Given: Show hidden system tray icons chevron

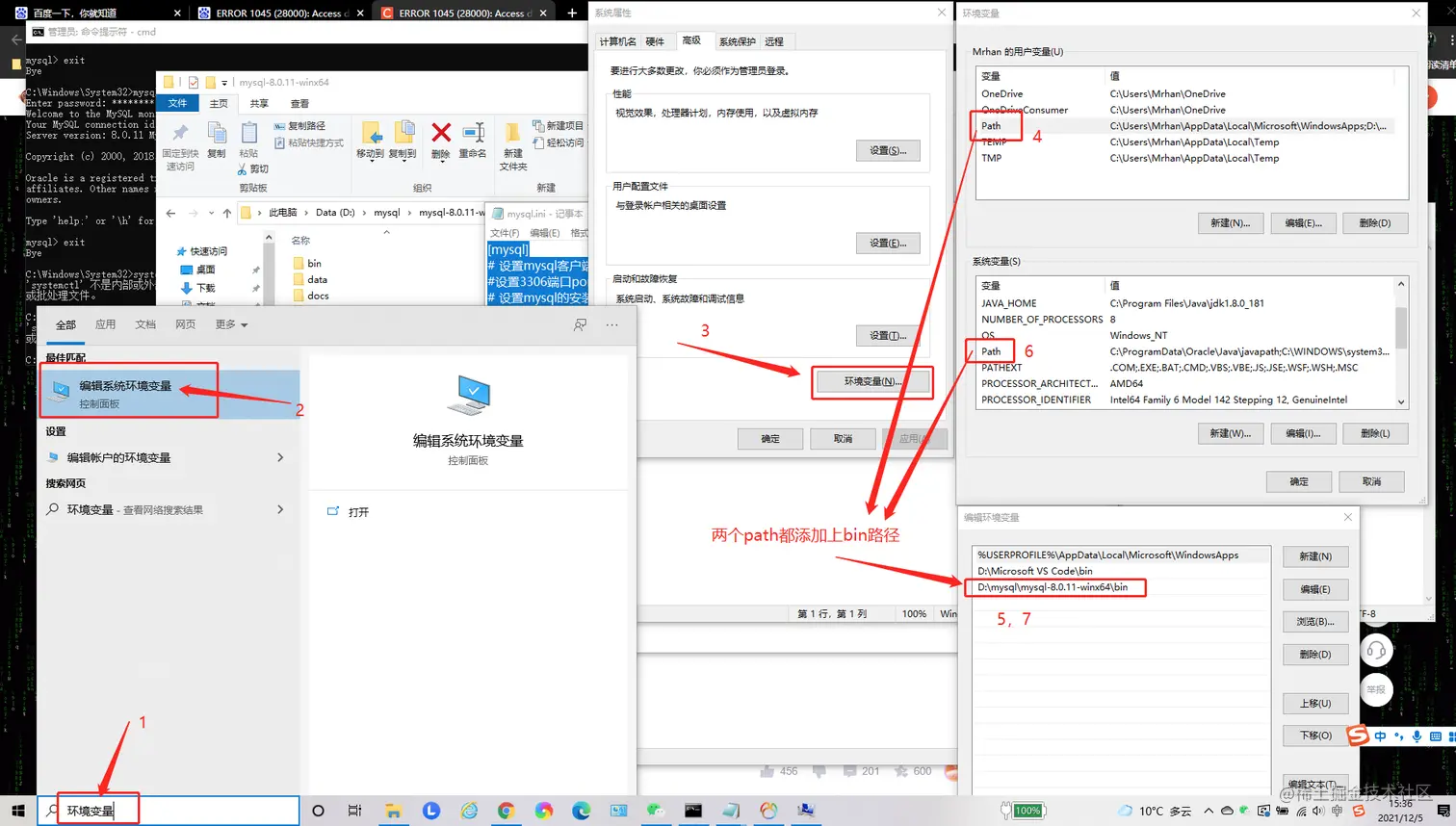Looking at the screenshot, I should click(1209, 811).
